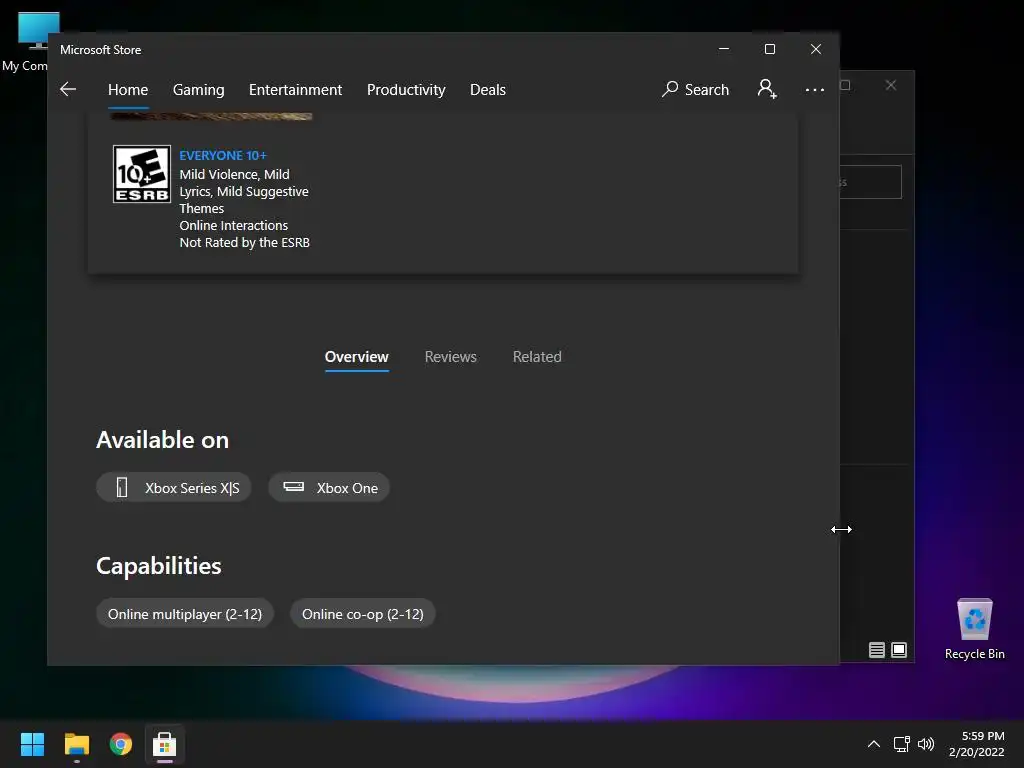Click the 'Available on' heading
Image resolution: width=1024 pixels, height=768 pixels.
pos(163,440)
